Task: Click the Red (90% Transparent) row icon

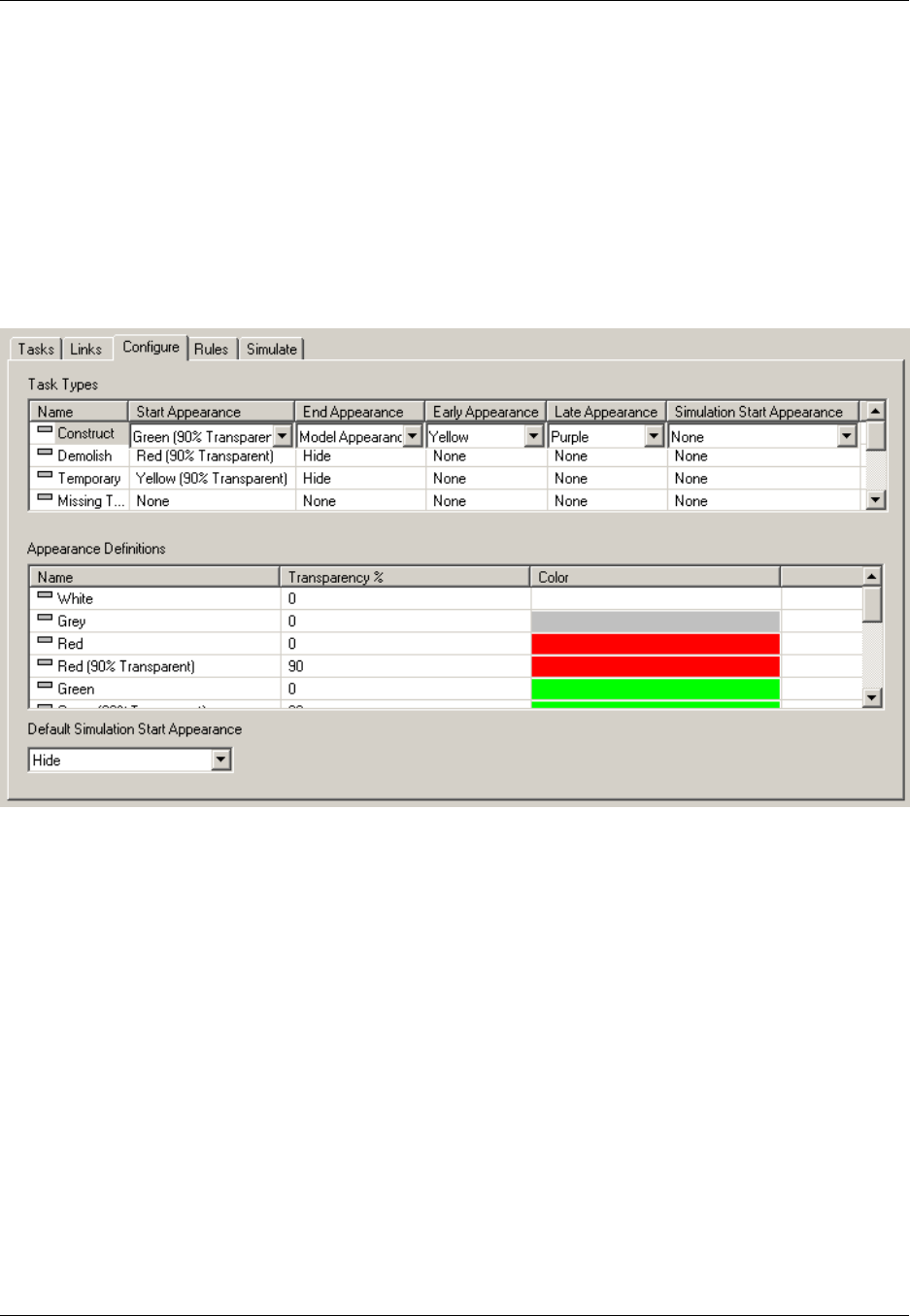Action: [45, 662]
